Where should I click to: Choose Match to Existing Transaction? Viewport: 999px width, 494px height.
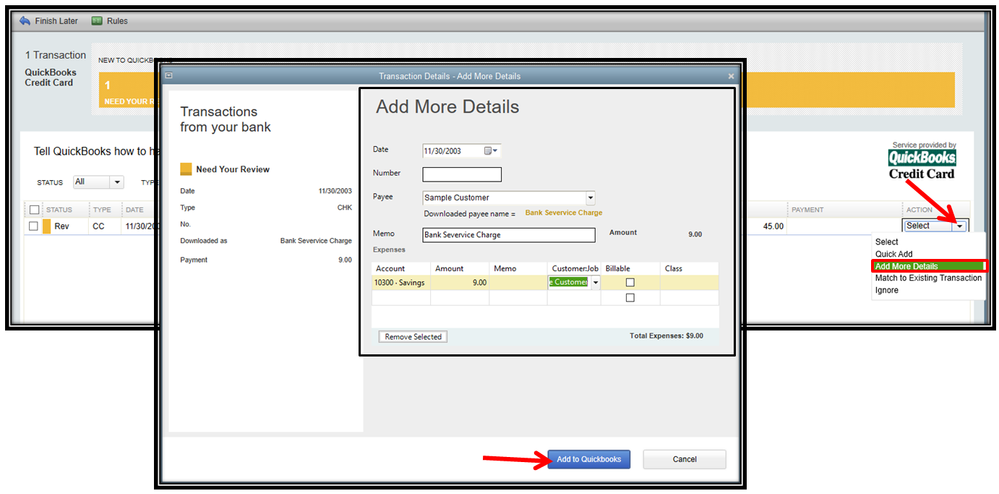[x=928, y=279]
